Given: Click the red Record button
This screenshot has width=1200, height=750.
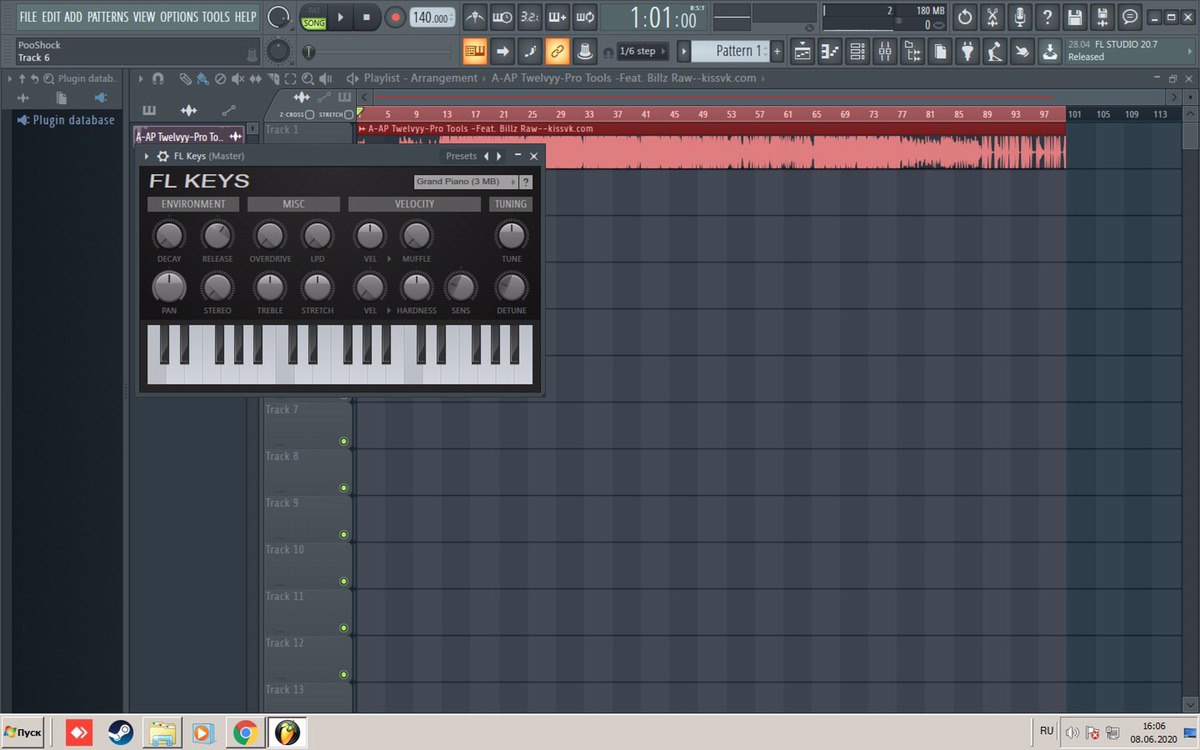Looking at the screenshot, I should click(395, 17).
